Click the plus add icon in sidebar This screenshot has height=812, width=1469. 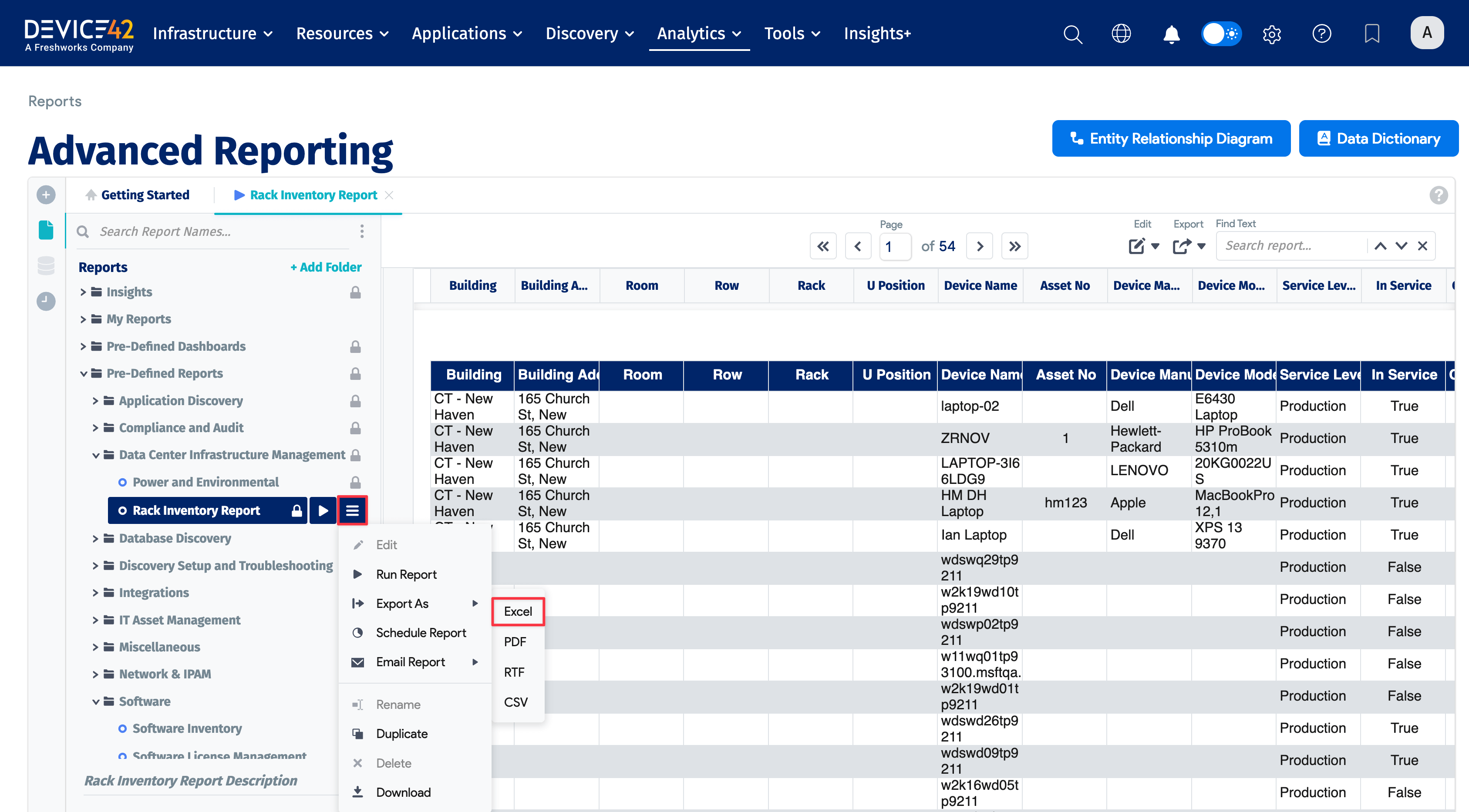(46, 195)
